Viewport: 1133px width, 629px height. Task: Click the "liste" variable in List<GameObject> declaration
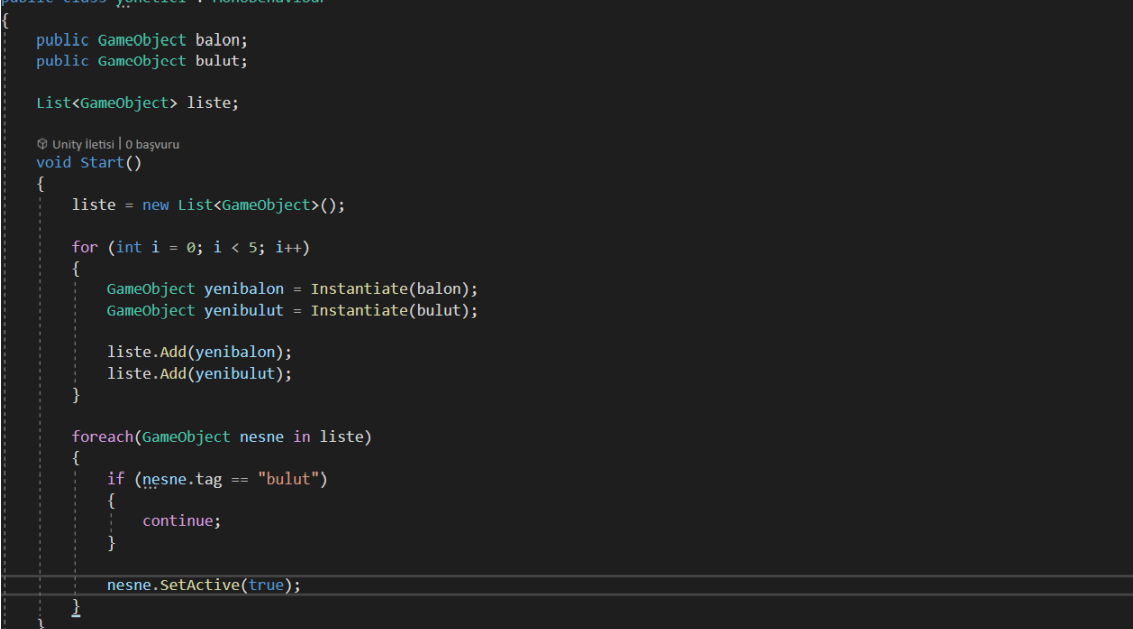tap(209, 103)
